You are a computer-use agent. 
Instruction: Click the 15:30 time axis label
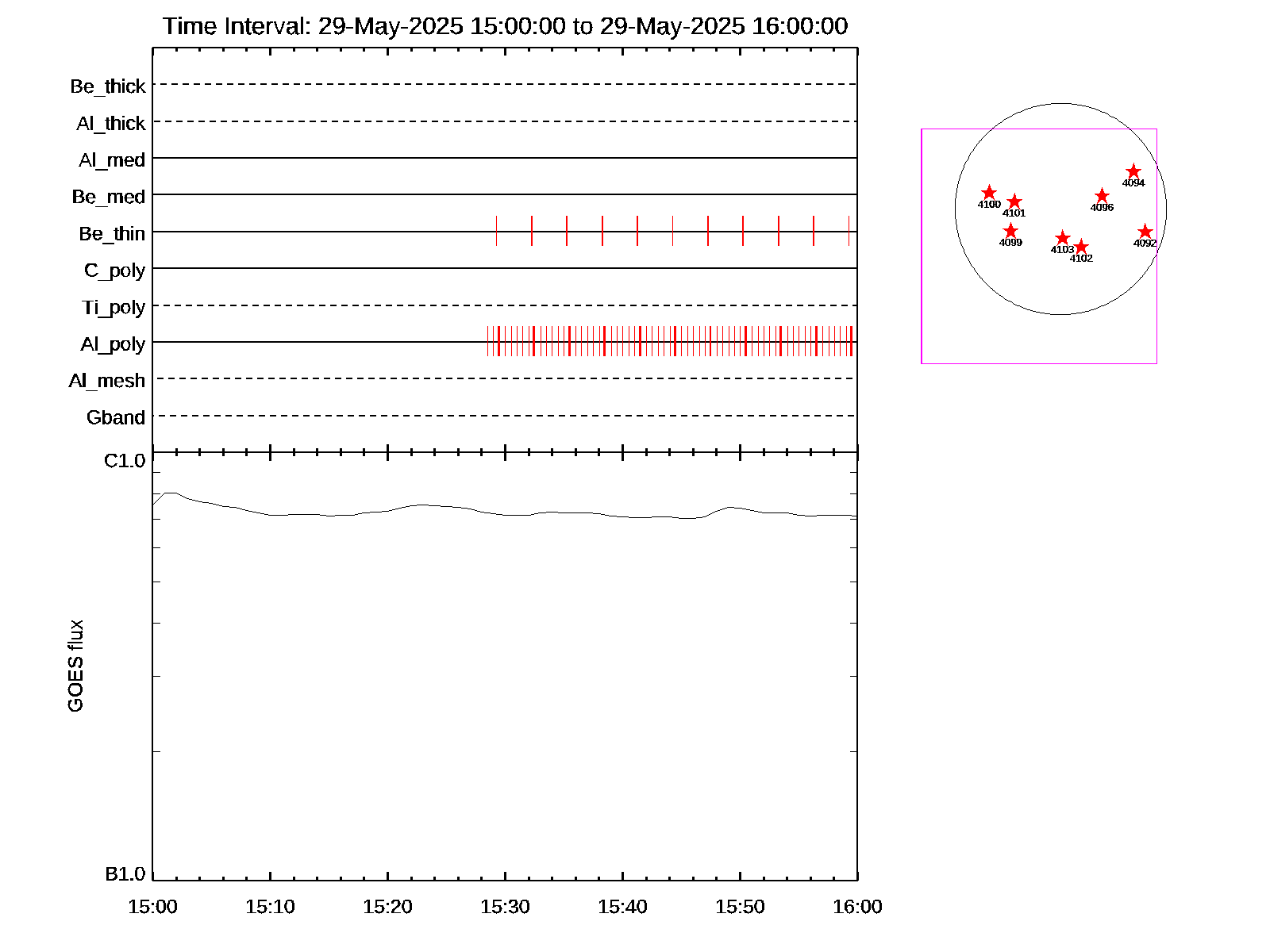click(505, 907)
